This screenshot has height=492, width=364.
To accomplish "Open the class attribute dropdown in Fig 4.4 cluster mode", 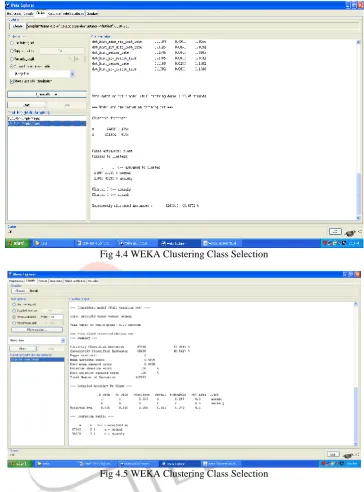I will point(42,74).
